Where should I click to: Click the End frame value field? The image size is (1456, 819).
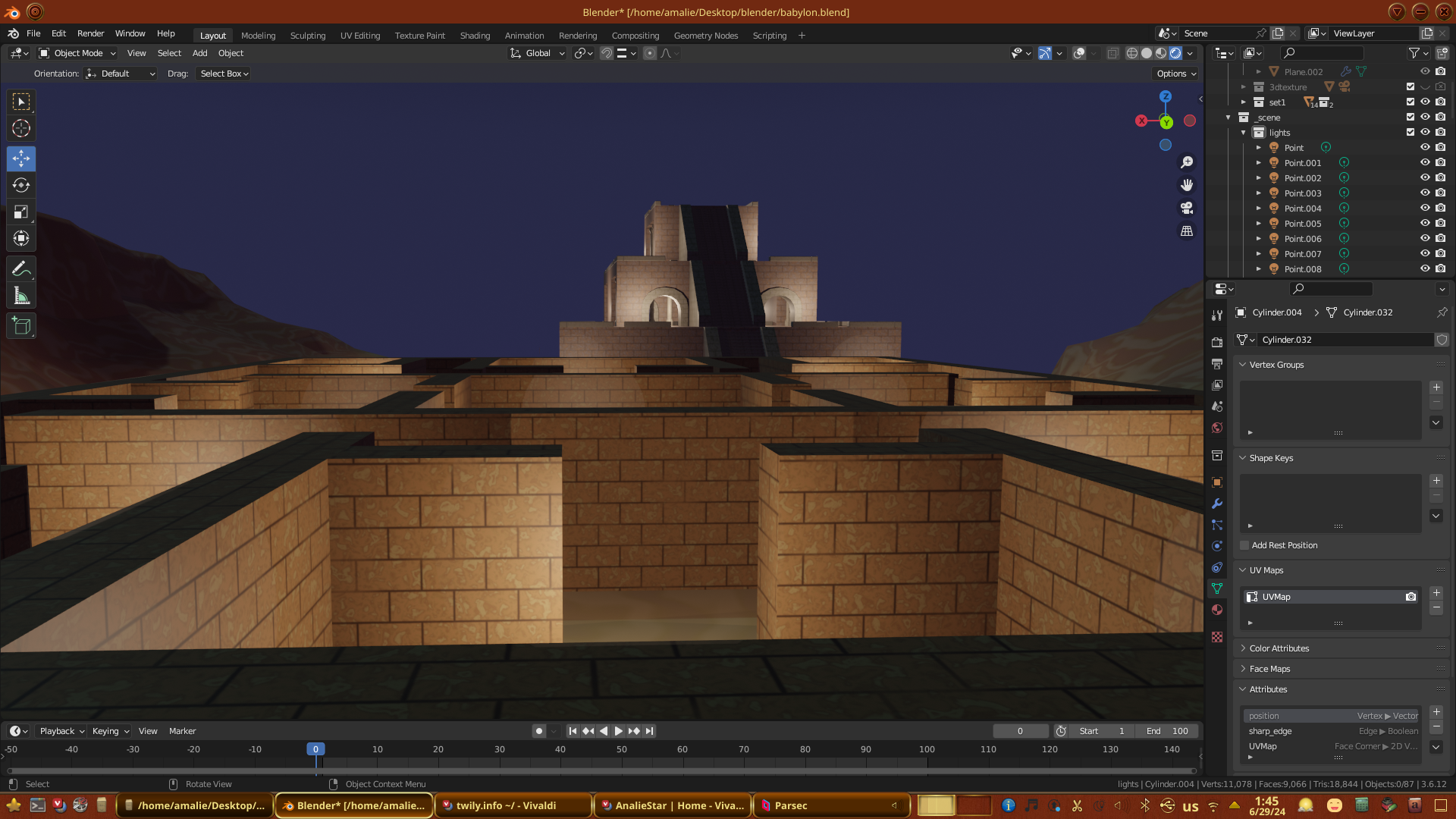tap(1167, 731)
